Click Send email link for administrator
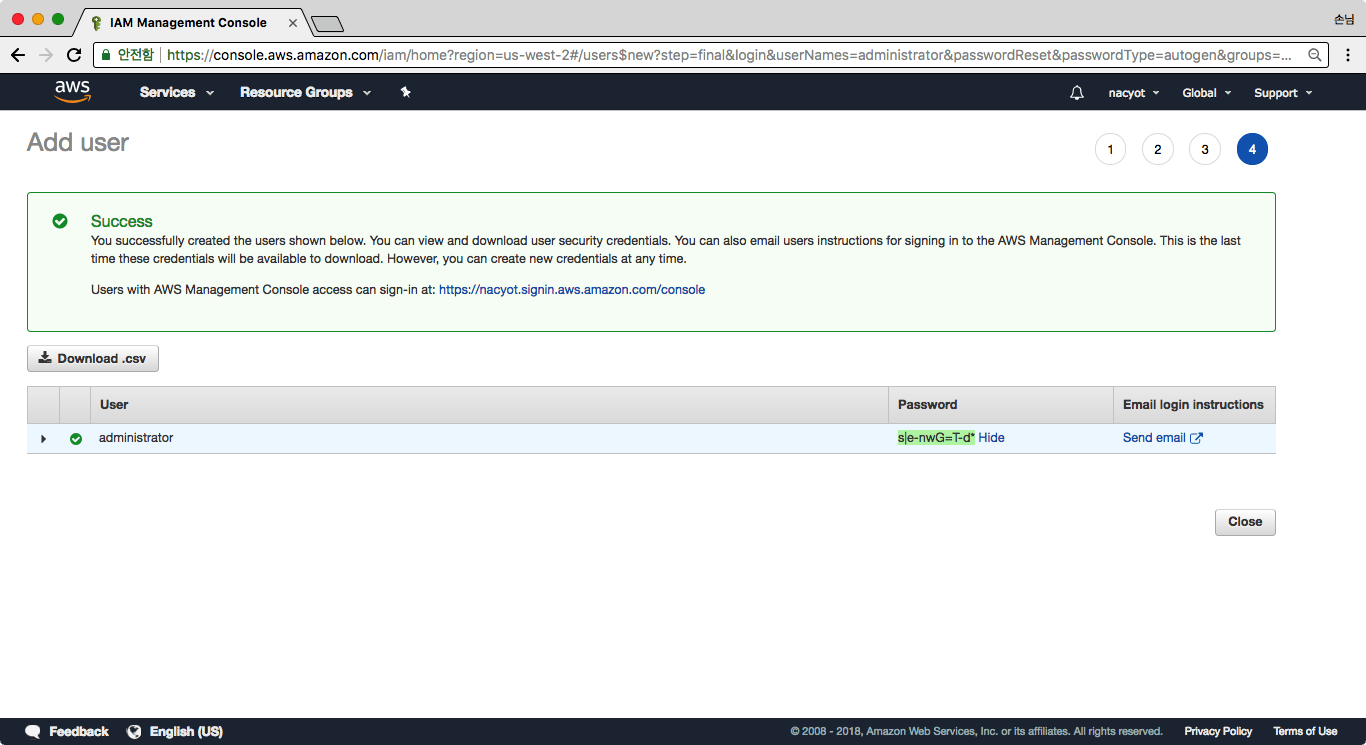Viewport: 1366px width, 745px height. coord(1154,438)
